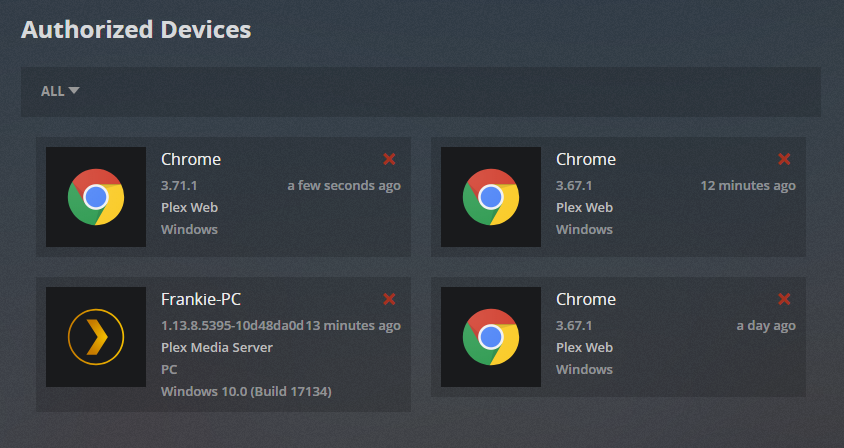Remove Frankie-PC using its red X
Viewport: 844px width, 448px height.
click(390, 299)
